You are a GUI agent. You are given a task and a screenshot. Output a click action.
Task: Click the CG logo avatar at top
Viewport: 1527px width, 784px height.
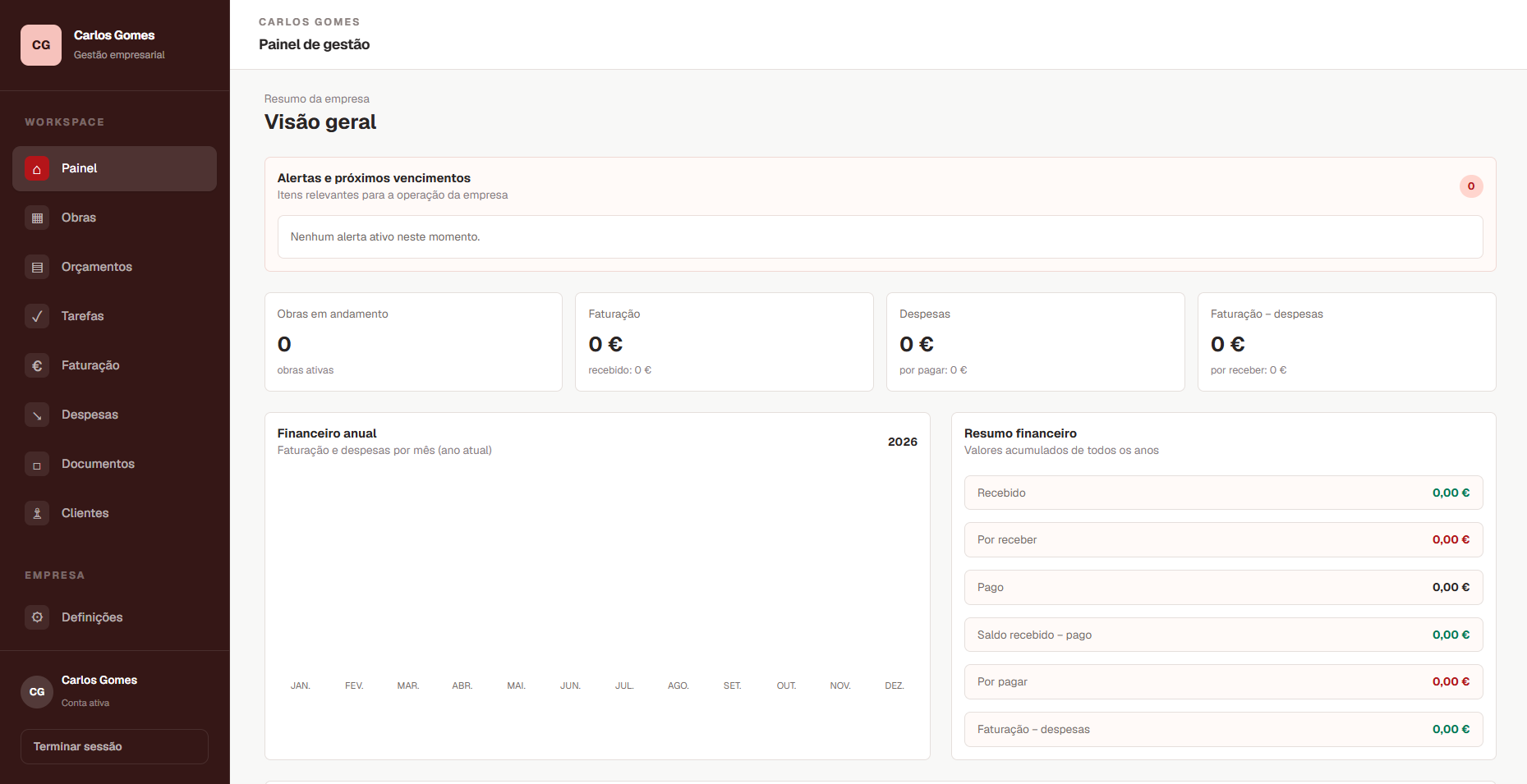click(x=41, y=45)
